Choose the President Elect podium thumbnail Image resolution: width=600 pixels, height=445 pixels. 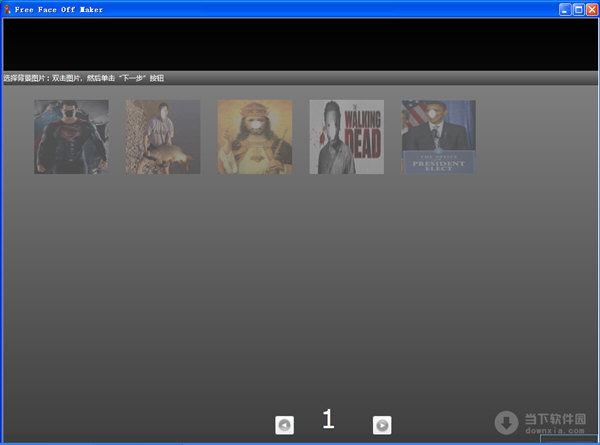(439, 137)
